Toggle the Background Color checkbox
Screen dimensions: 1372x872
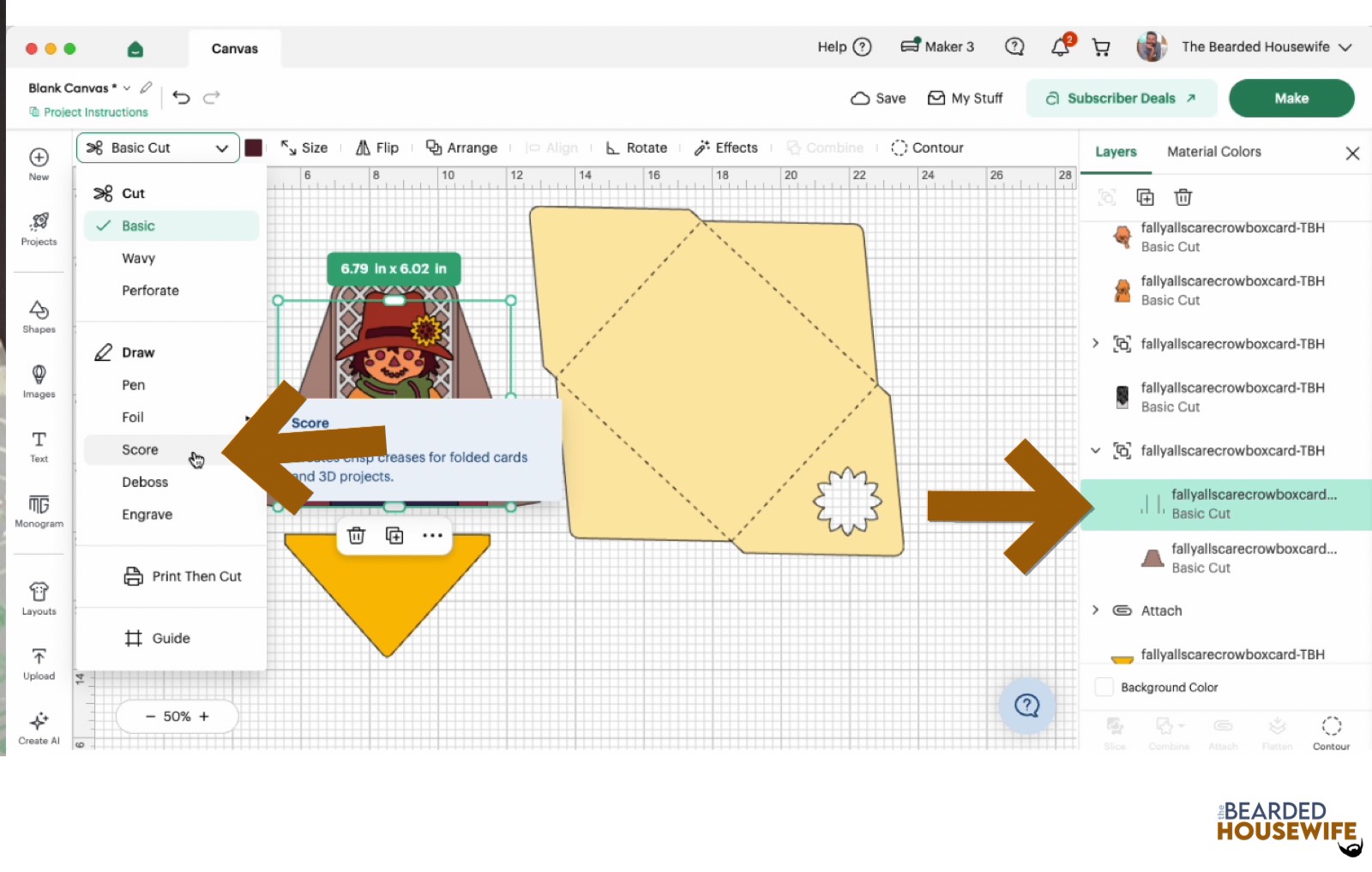coord(1104,687)
